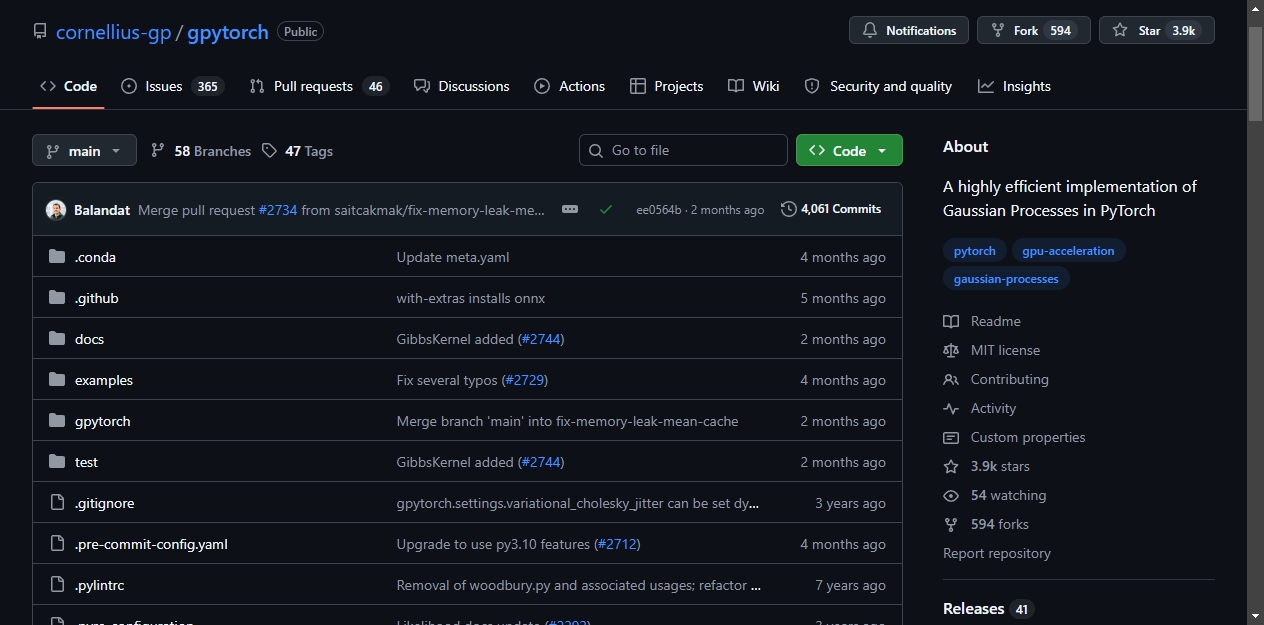Click the gpytorch repository name link
The height and width of the screenshot is (625, 1264).
pyautogui.click(x=228, y=32)
